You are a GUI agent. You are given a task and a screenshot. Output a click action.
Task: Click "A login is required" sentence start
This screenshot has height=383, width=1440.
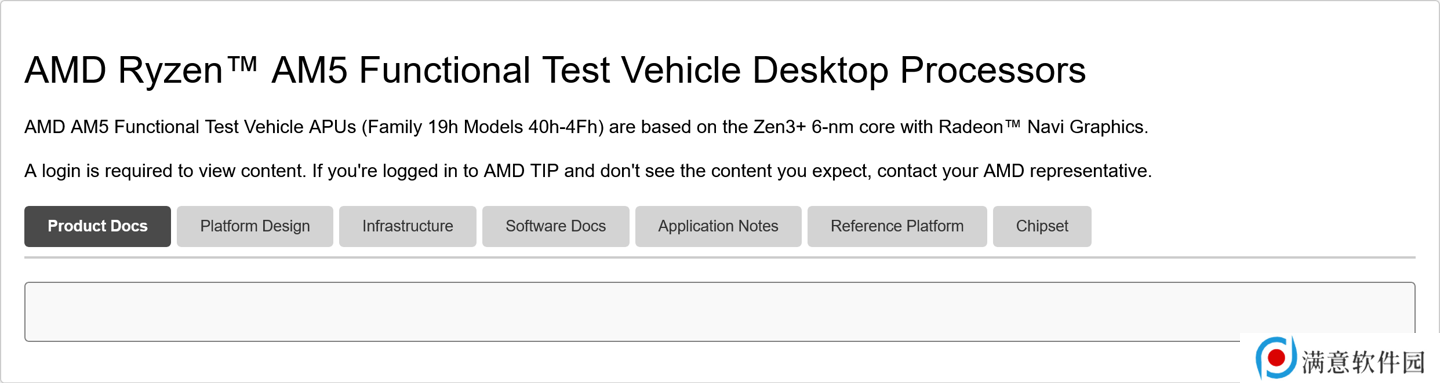point(91,171)
